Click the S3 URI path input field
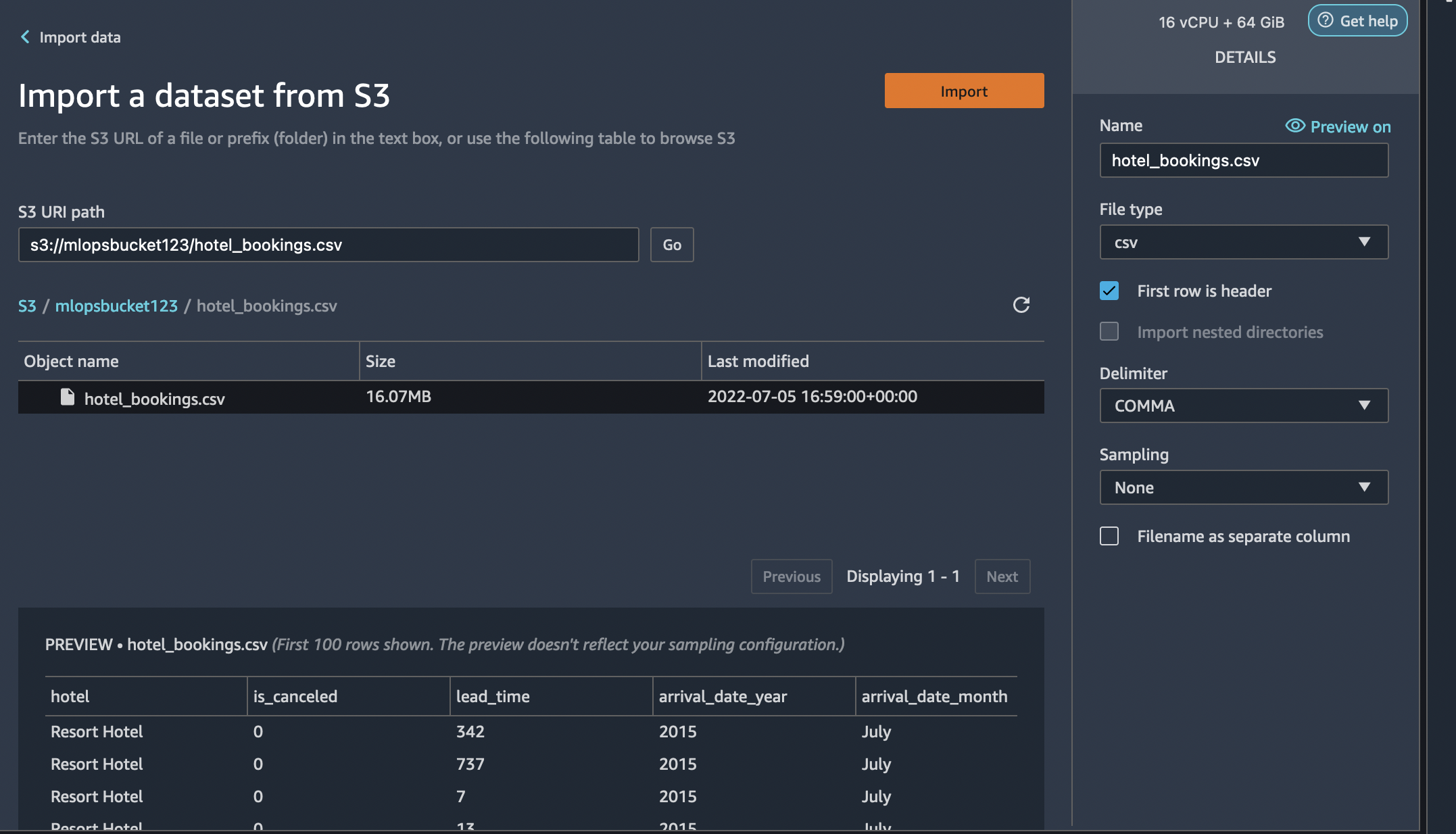This screenshot has width=1456, height=834. coord(329,244)
